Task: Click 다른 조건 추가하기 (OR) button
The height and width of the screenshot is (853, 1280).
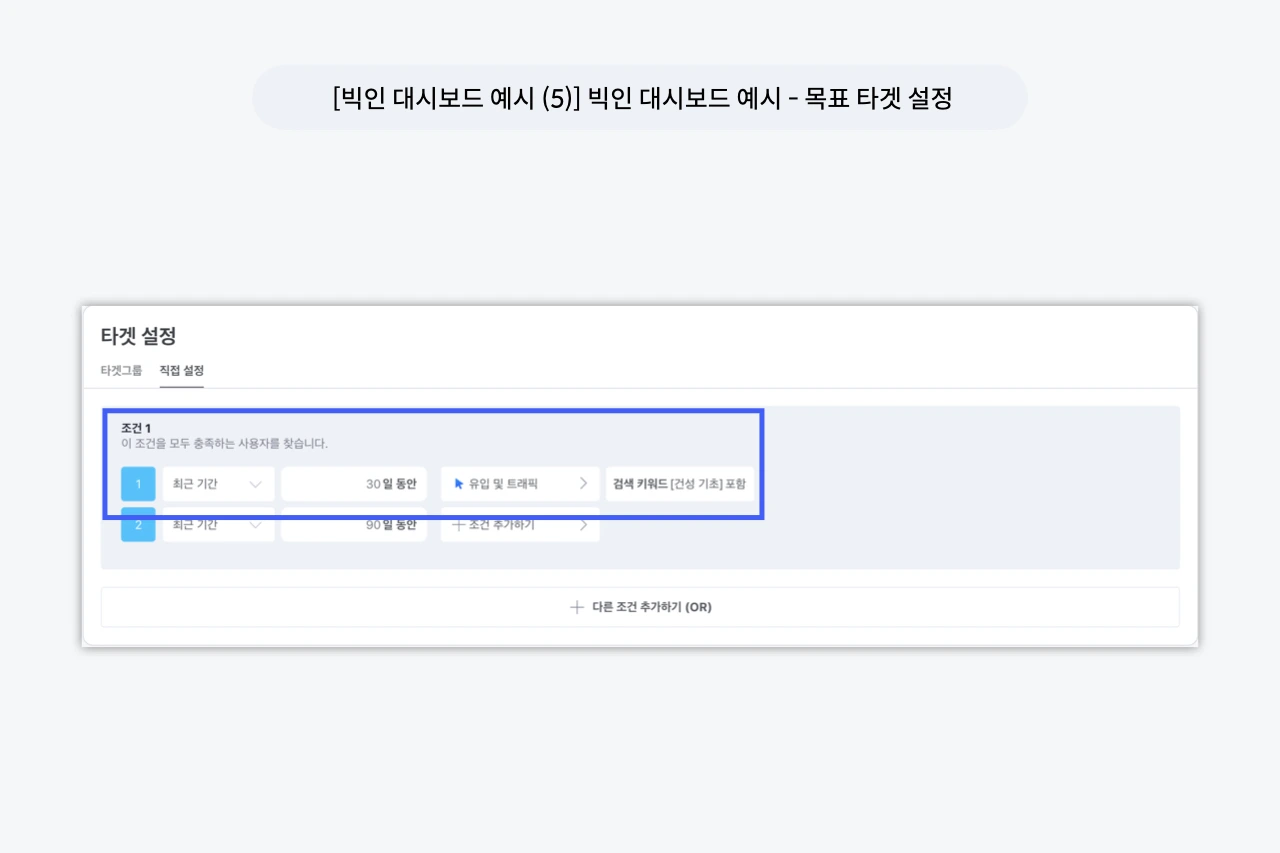Action: [x=640, y=606]
